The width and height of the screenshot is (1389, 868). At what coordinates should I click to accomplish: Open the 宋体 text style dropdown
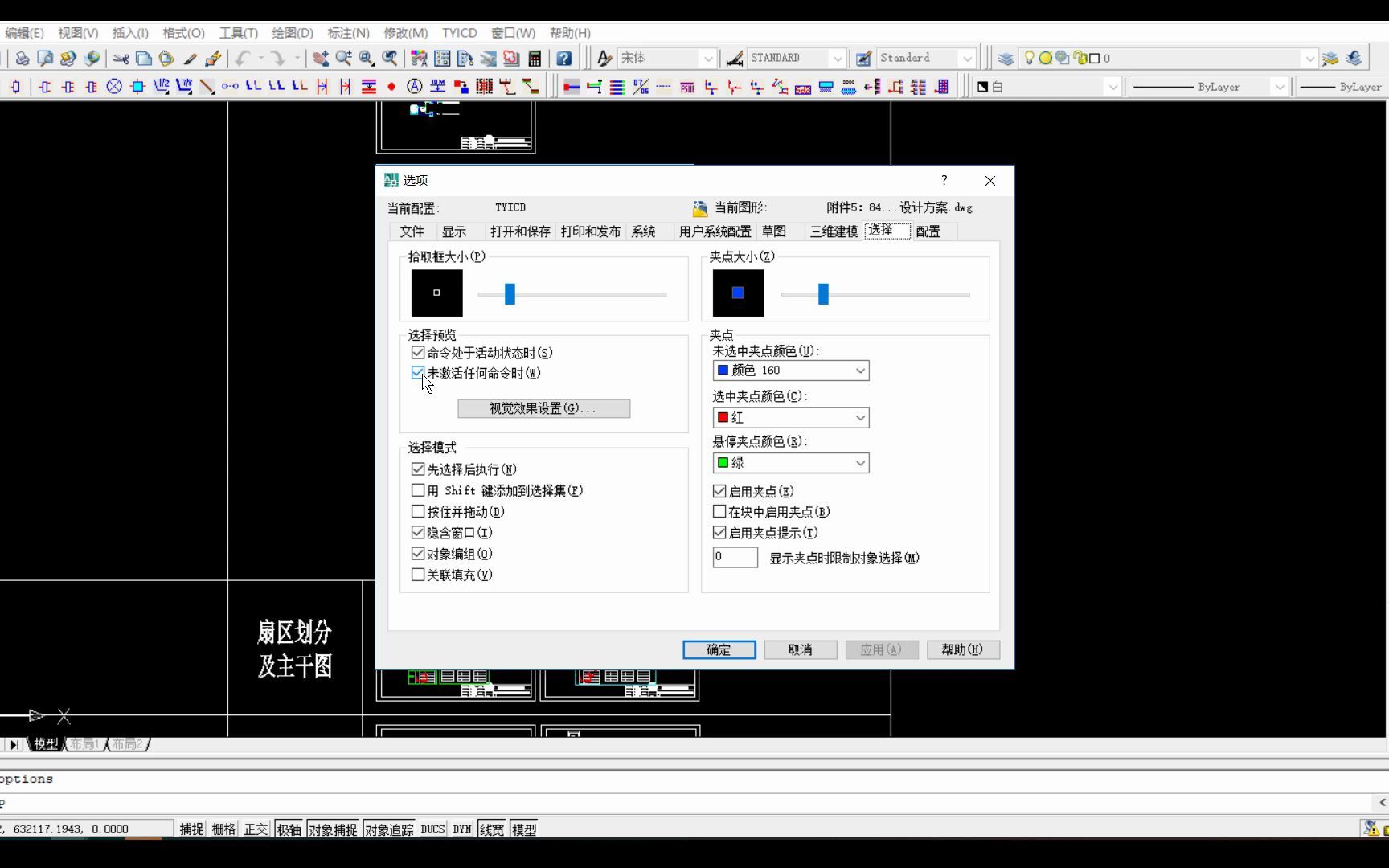coord(666,58)
